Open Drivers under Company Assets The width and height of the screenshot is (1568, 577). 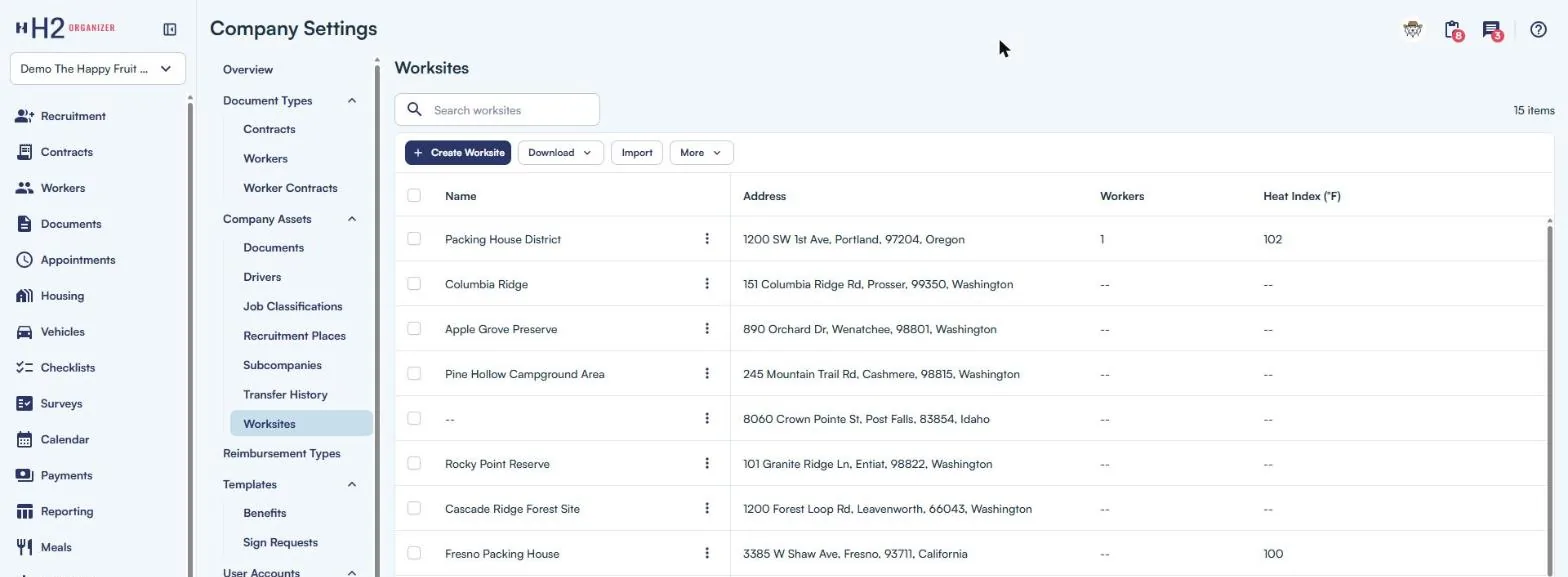(262, 277)
